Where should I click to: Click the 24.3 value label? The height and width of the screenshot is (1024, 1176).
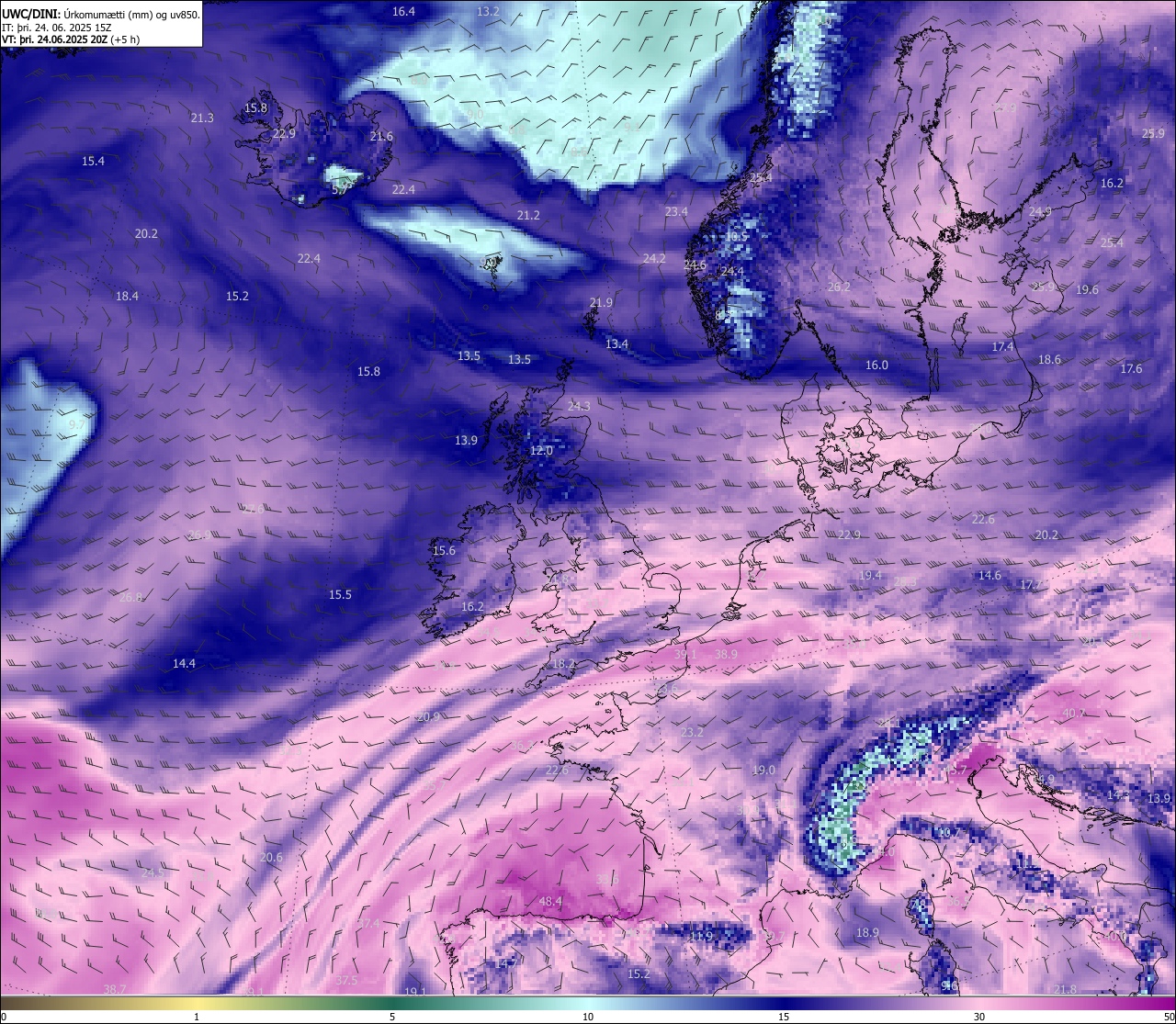(579, 405)
